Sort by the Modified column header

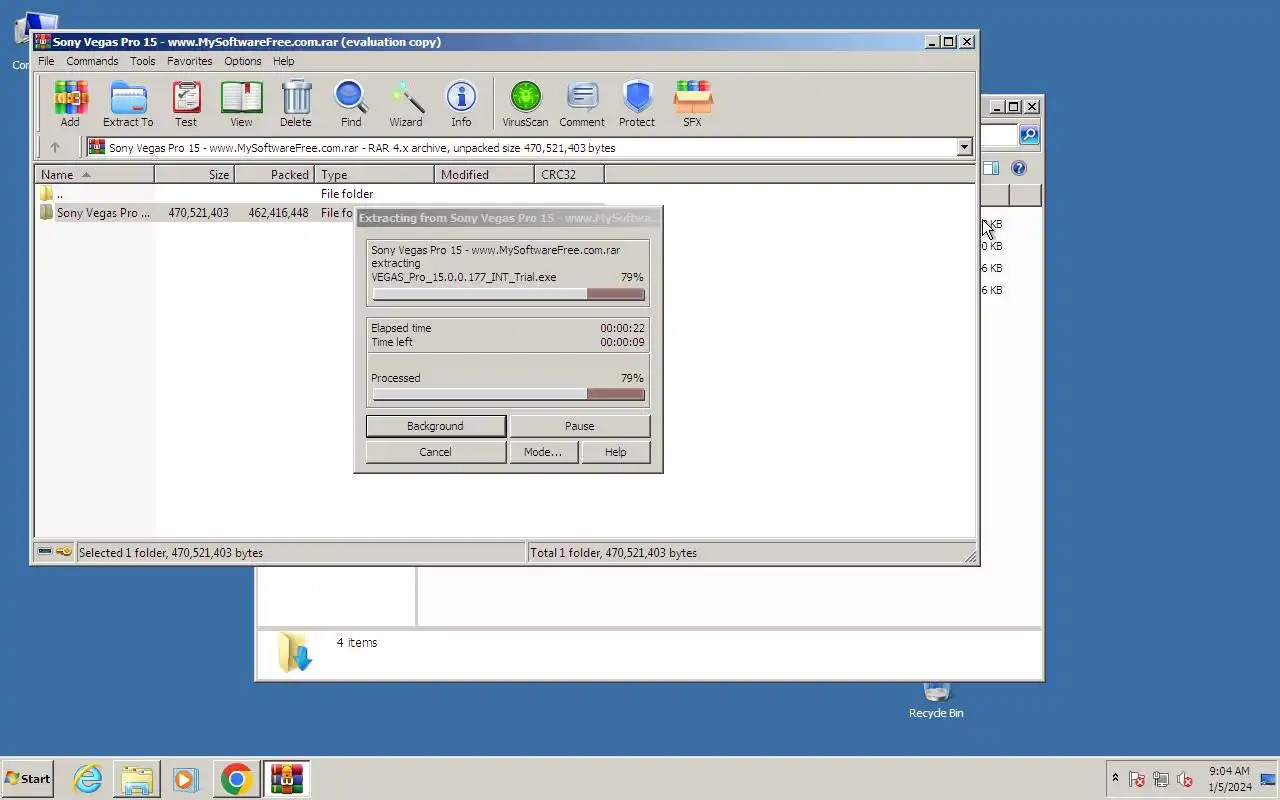coord(485,174)
